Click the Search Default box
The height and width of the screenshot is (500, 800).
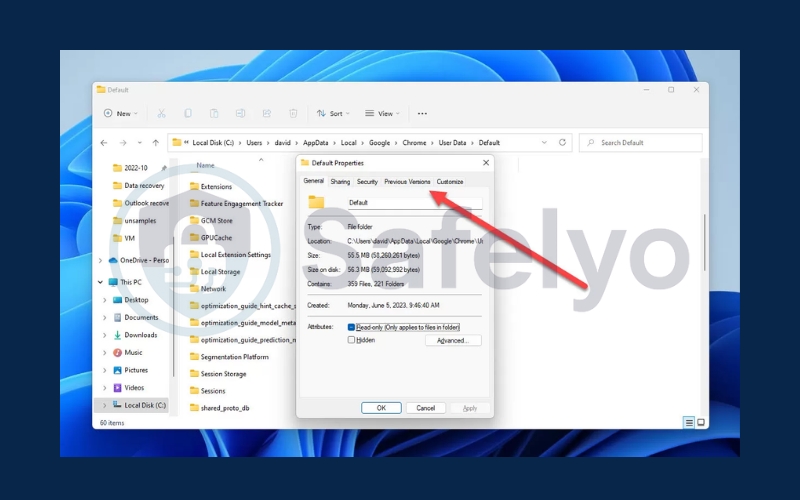click(641, 143)
